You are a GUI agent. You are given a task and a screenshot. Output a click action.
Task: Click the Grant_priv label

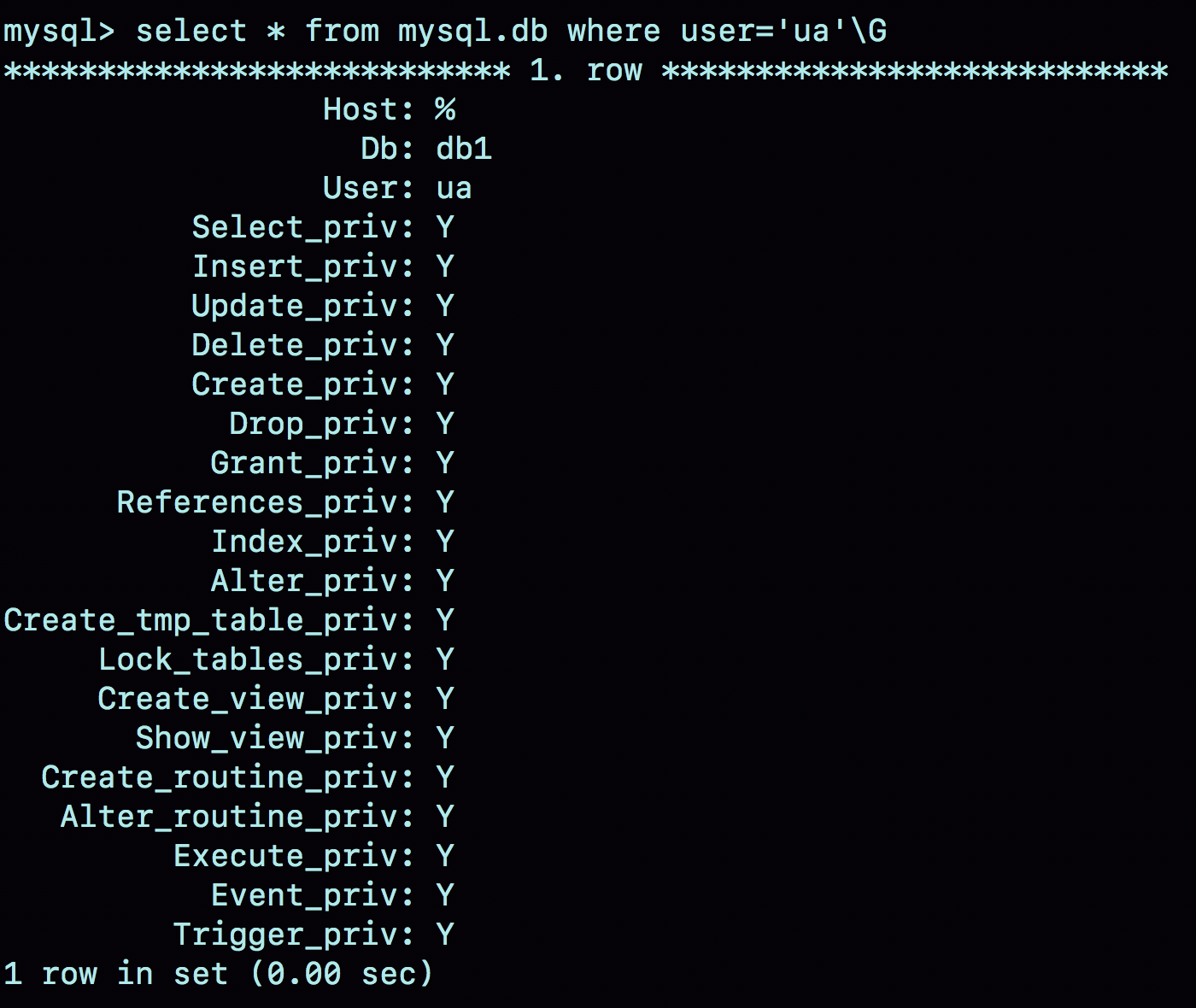coord(311,464)
